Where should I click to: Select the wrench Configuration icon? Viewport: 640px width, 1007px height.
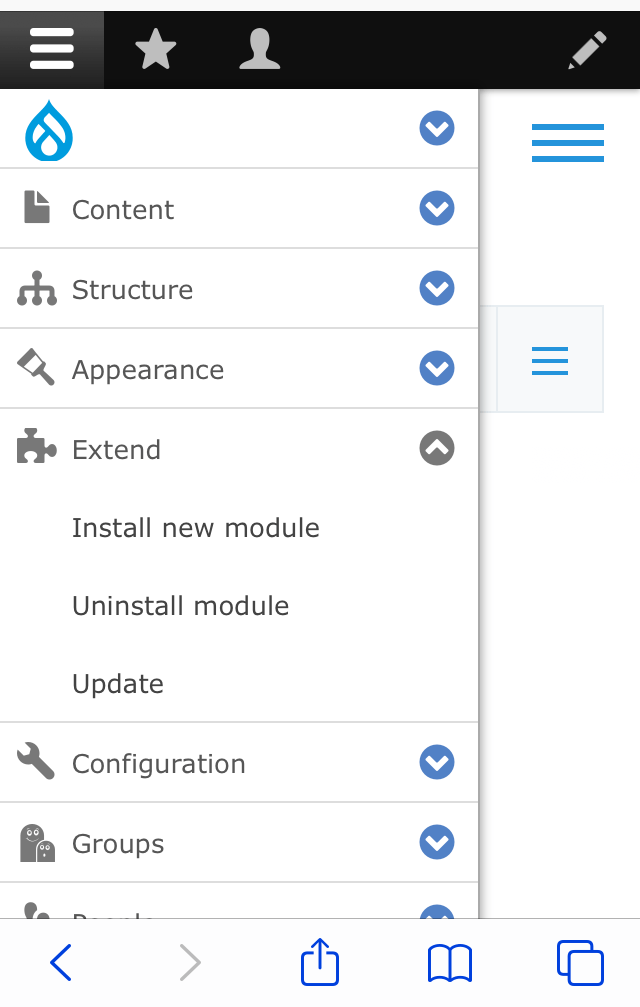point(34,761)
